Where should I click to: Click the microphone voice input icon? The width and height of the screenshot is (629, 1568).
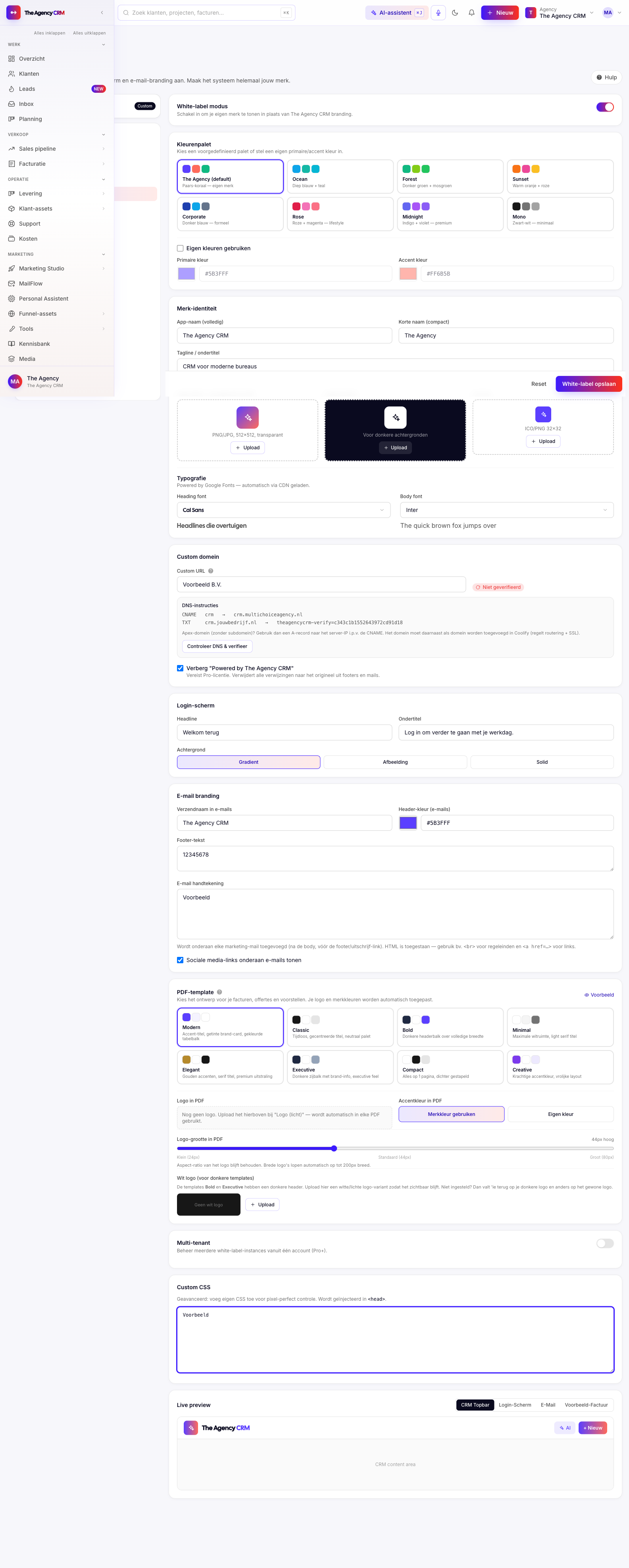coord(438,13)
